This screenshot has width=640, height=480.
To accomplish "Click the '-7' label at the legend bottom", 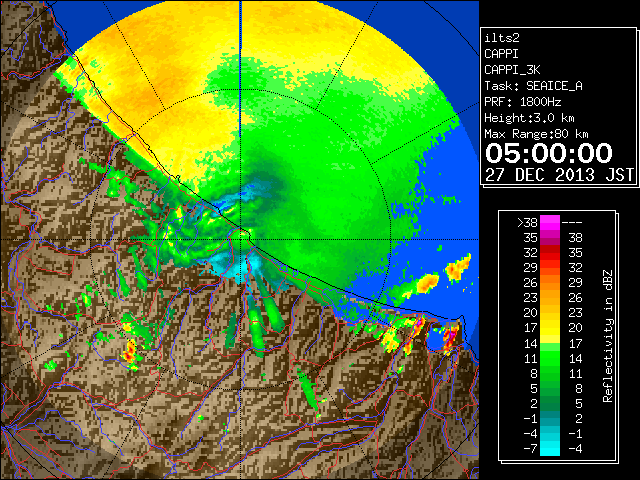I will click(x=530, y=449).
